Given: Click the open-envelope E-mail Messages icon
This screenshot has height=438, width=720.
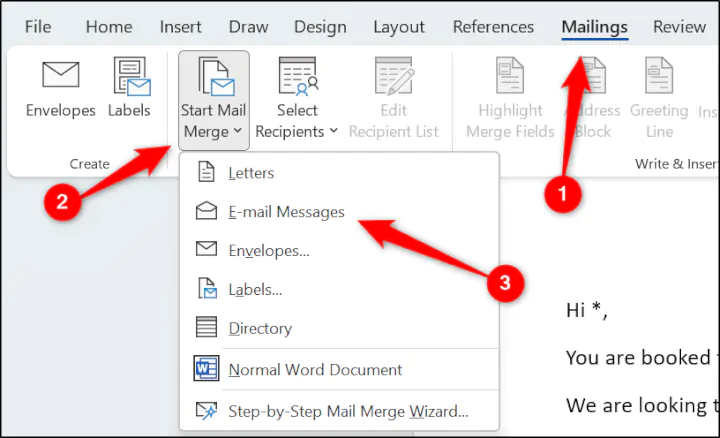Looking at the screenshot, I should pos(206,211).
